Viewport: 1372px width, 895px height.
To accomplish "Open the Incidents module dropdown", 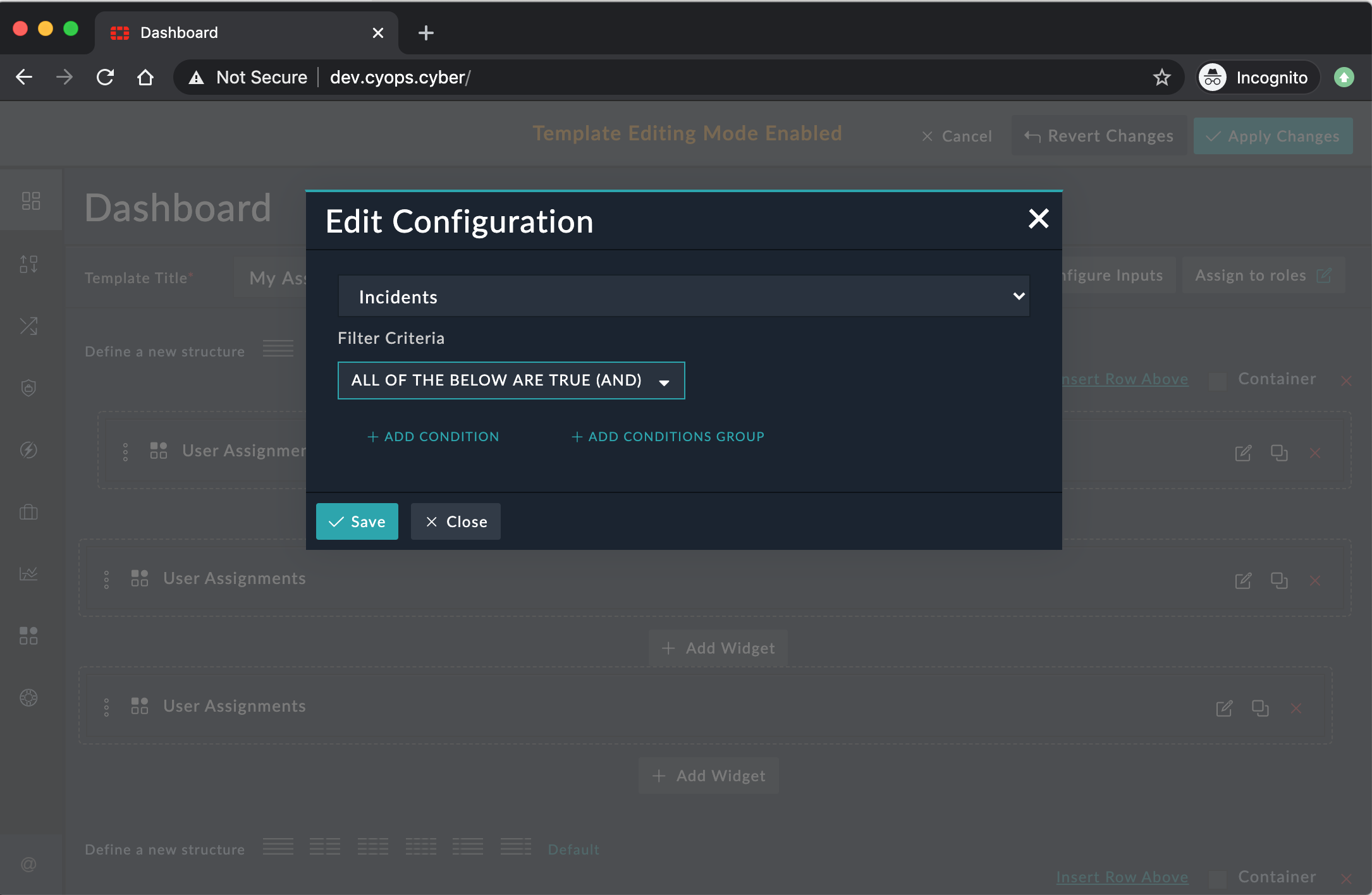I will [683, 296].
